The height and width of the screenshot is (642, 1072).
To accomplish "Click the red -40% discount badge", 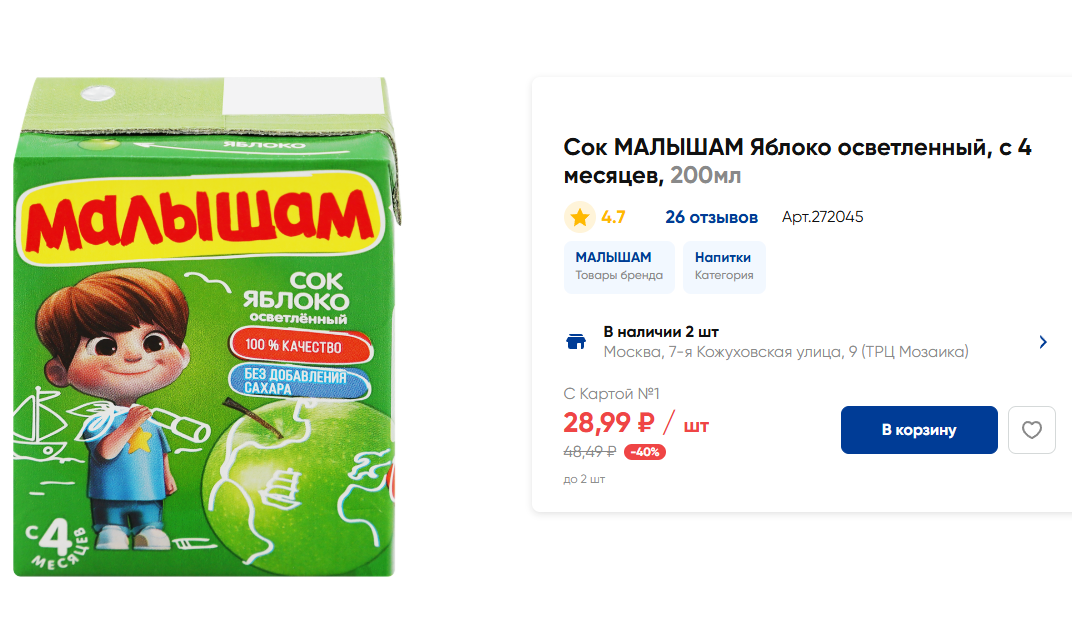I will click(x=644, y=452).
